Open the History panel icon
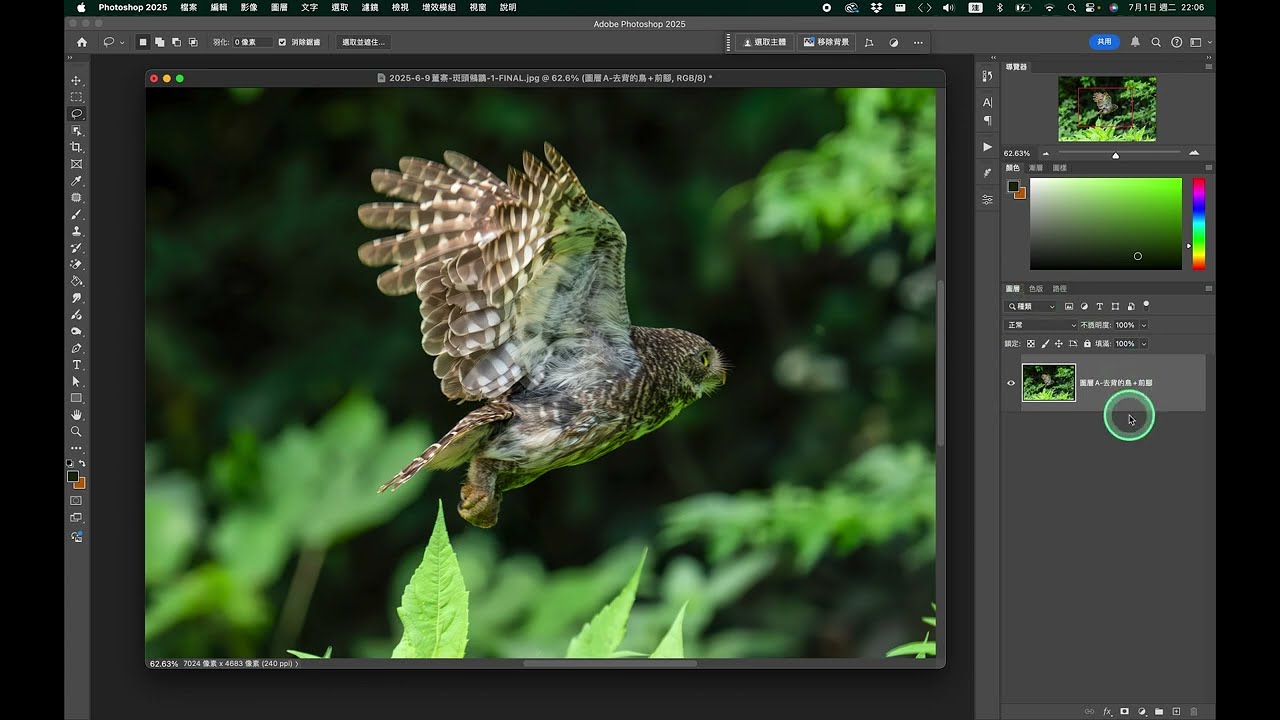Screen dimensions: 1280x720 point(987,76)
